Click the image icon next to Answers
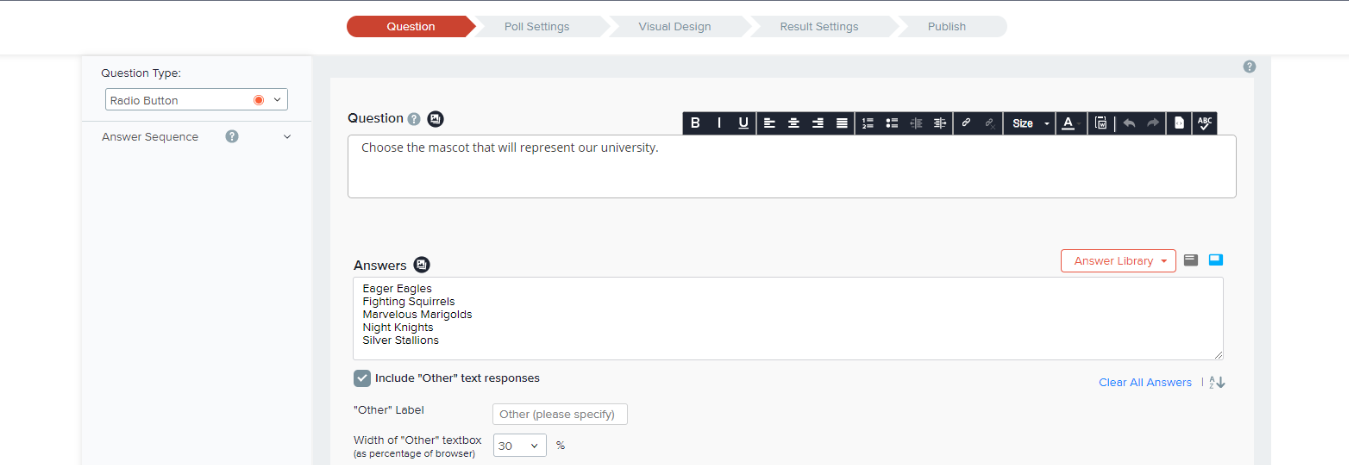 422,265
